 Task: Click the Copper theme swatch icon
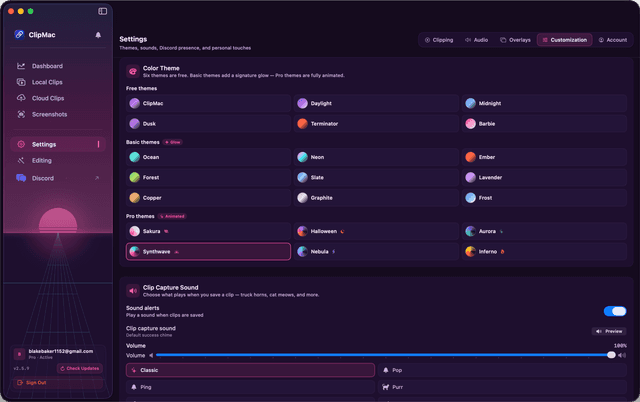click(x=135, y=198)
